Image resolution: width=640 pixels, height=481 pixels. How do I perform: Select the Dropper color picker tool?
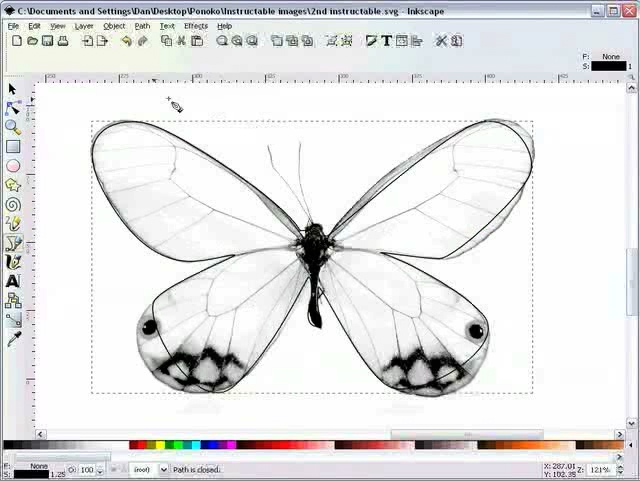click(x=13, y=339)
